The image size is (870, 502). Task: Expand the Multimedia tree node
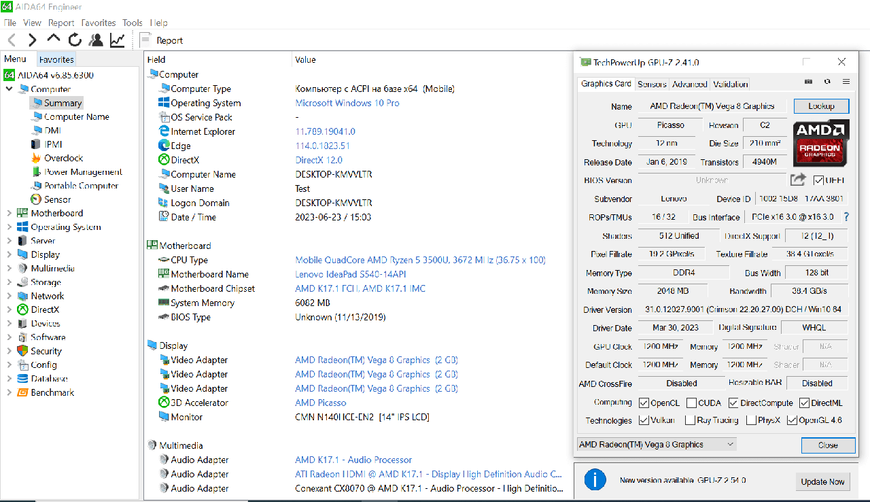[9, 268]
